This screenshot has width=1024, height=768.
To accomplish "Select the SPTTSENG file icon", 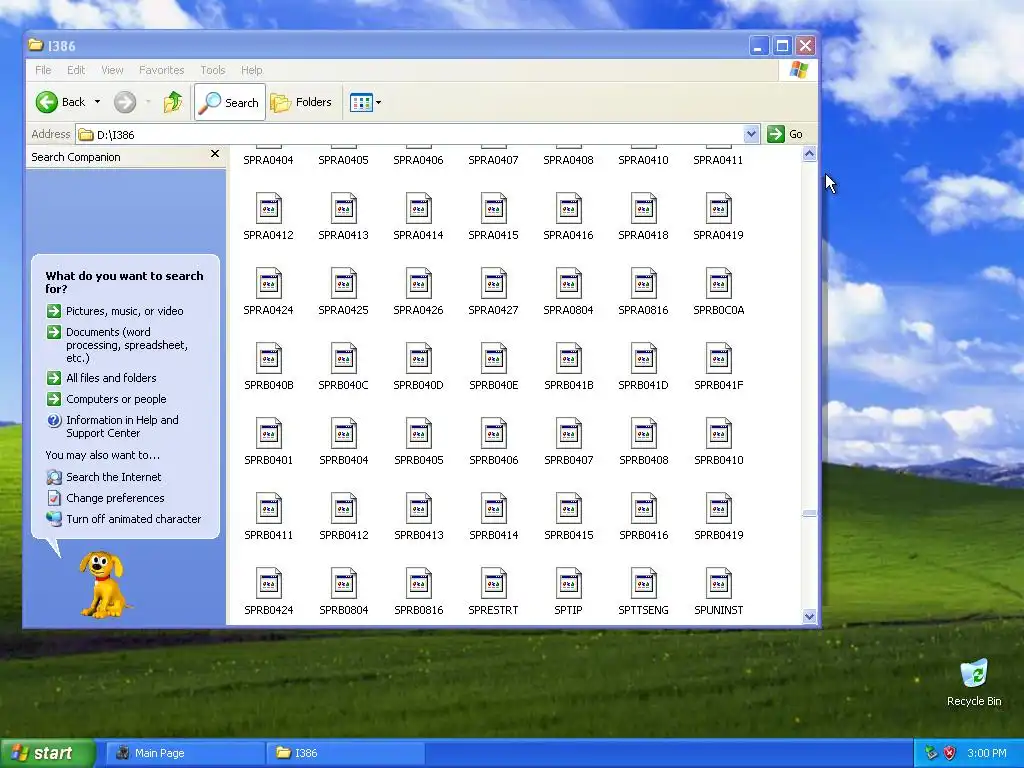I will (x=643, y=584).
